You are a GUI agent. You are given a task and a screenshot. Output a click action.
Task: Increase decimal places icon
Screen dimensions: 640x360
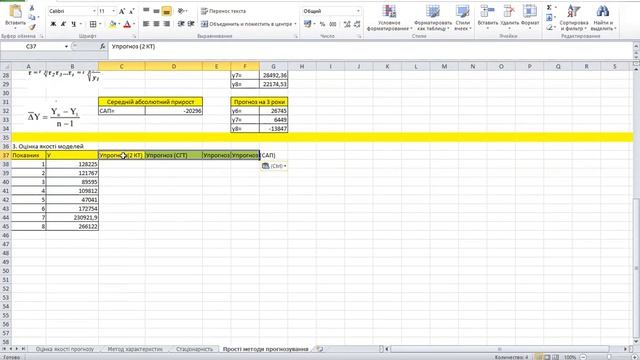tap(347, 24)
